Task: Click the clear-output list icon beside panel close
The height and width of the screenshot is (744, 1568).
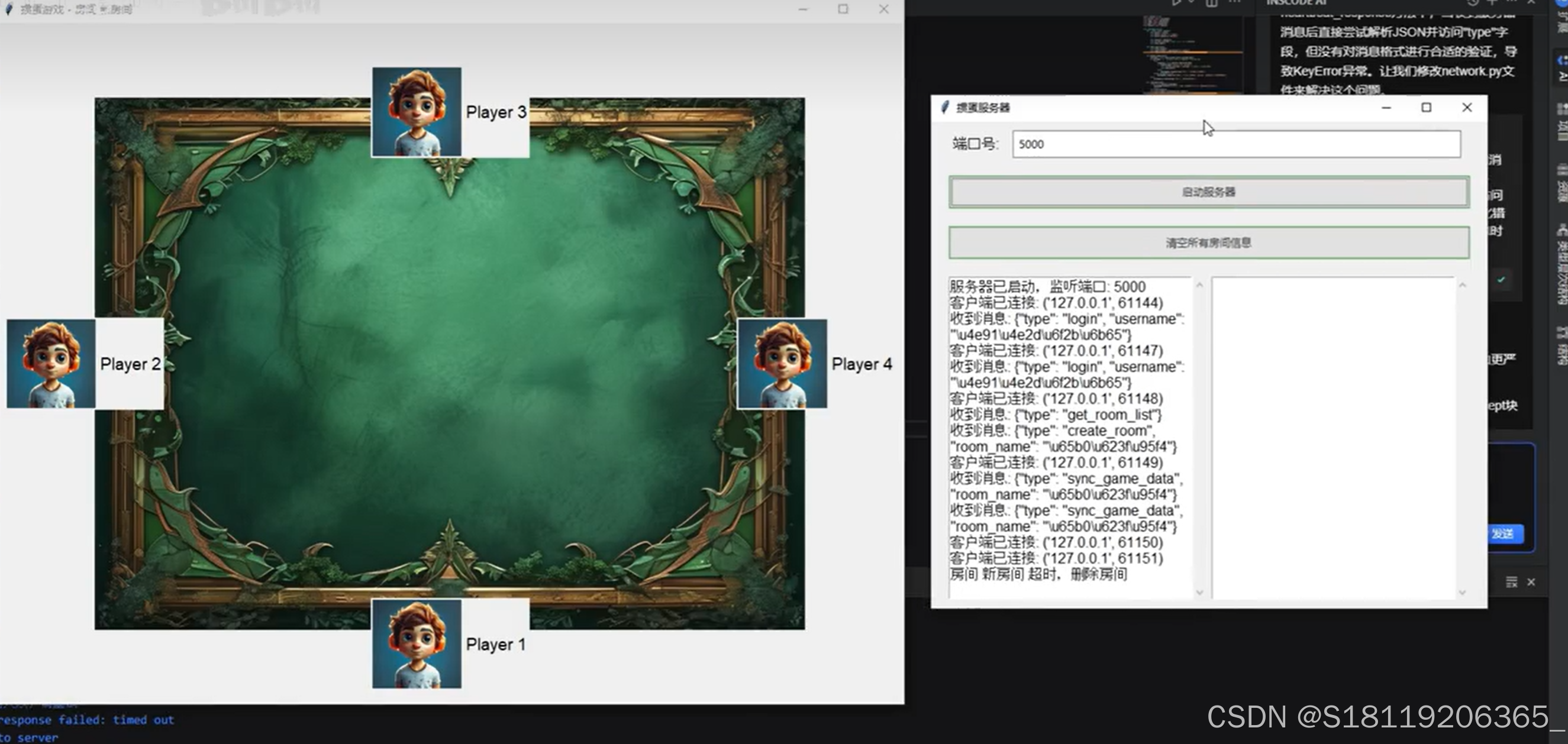Action: tap(1511, 582)
